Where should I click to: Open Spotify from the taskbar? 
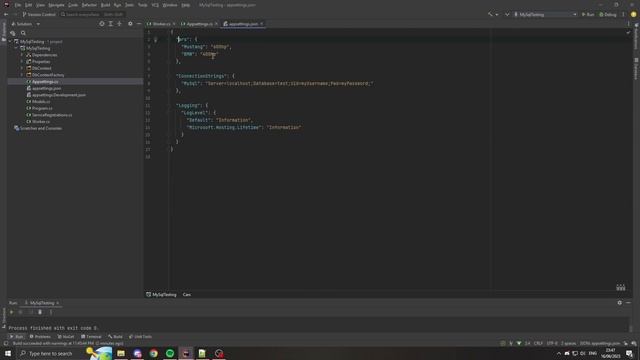[x=170, y=353]
